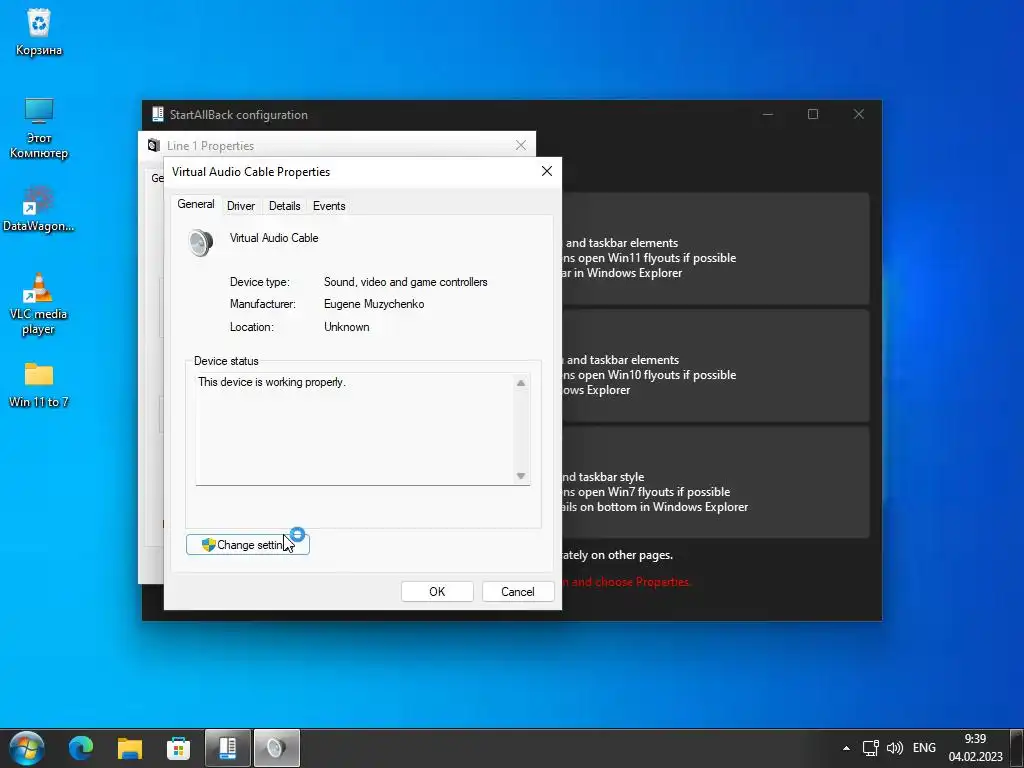Screen dimensions: 1024x768
Task: Switch to the Details tab
Action: [x=284, y=206]
